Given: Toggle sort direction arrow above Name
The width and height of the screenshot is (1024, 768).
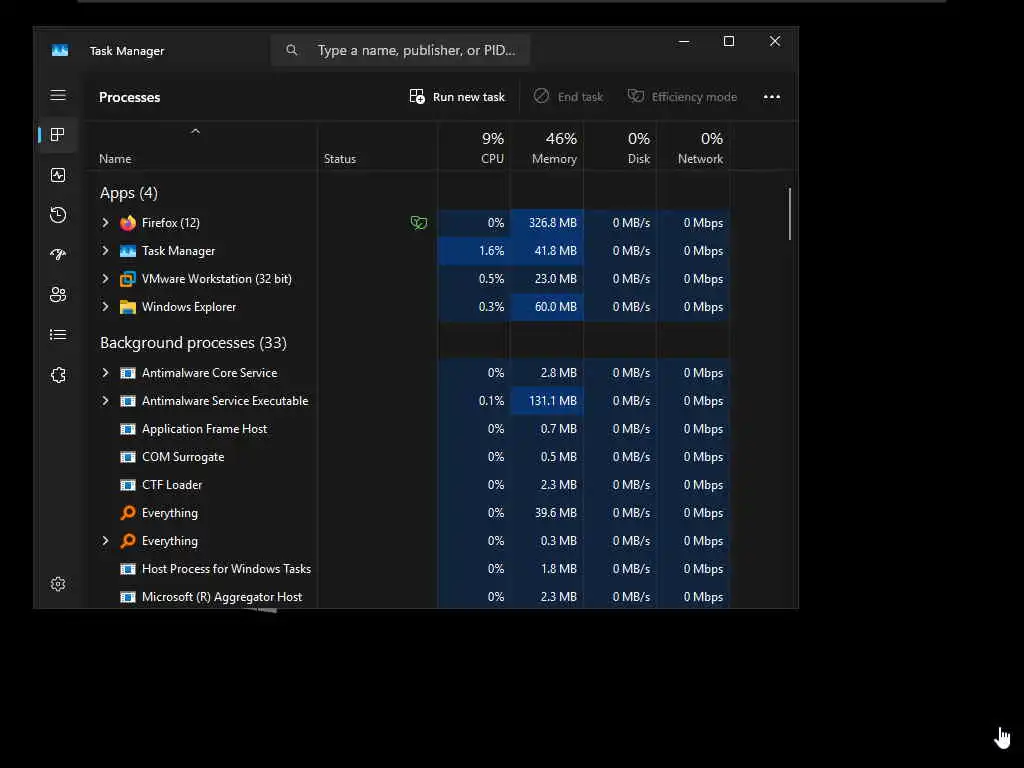Looking at the screenshot, I should point(195,131).
